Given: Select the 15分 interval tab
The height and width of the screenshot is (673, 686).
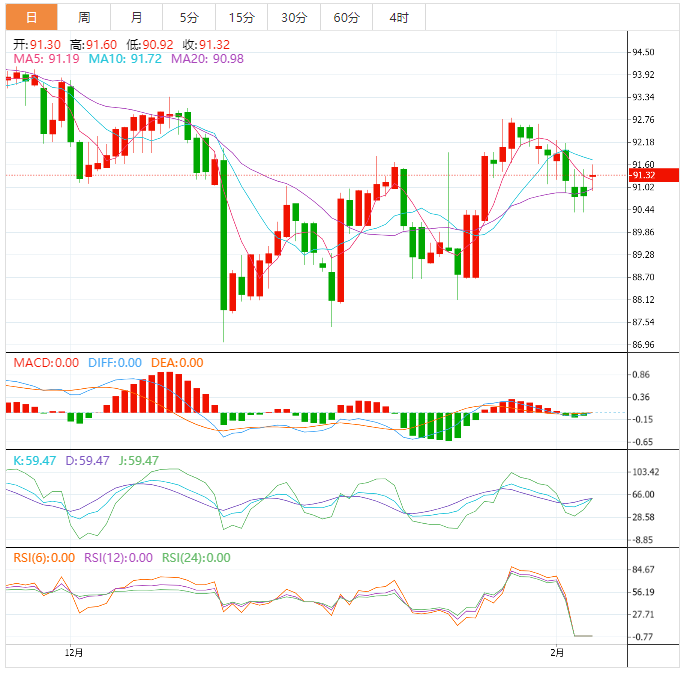Looking at the screenshot, I should click(241, 17).
